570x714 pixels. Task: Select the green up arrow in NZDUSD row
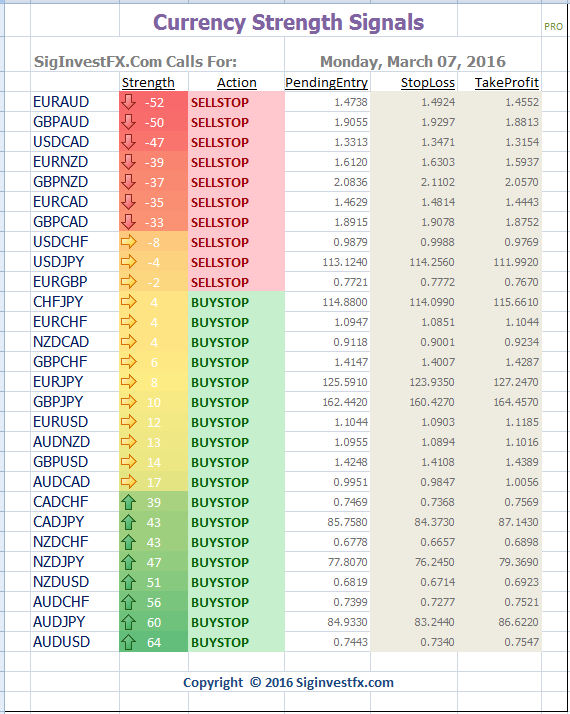[x=129, y=582]
